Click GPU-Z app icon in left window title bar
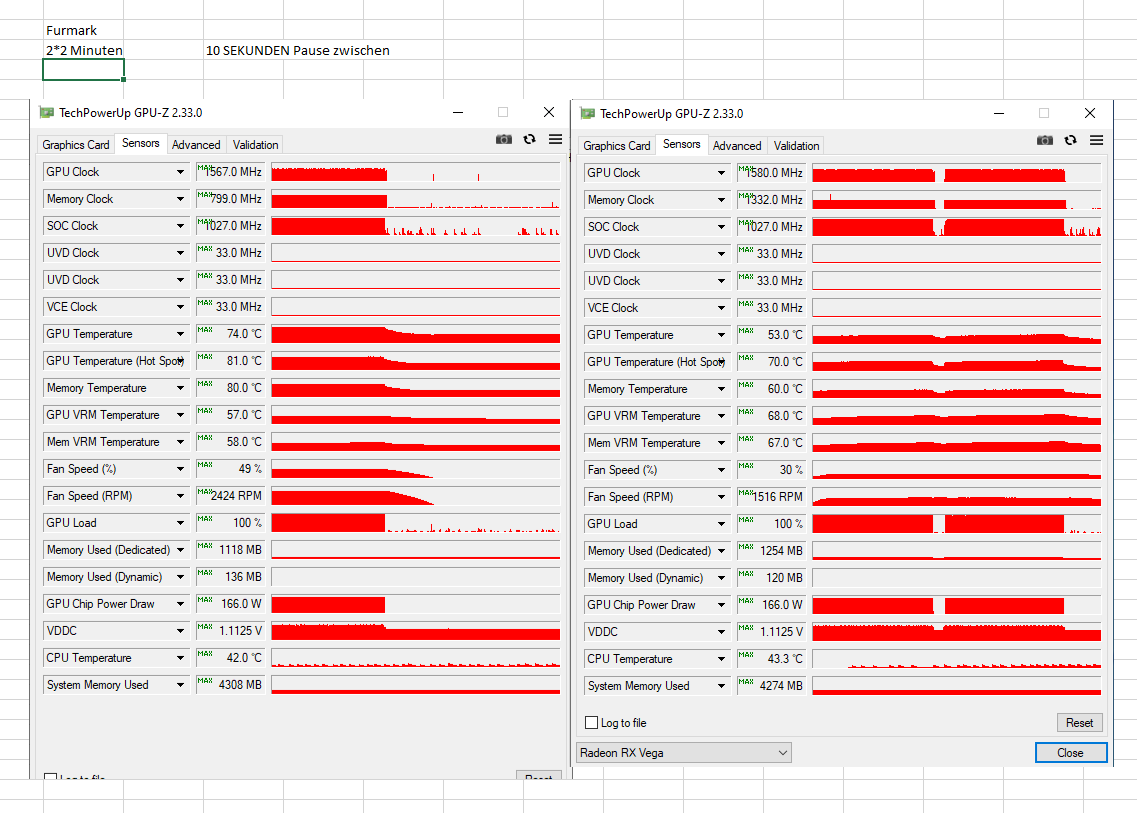The height and width of the screenshot is (813, 1137). click(47, 112)
